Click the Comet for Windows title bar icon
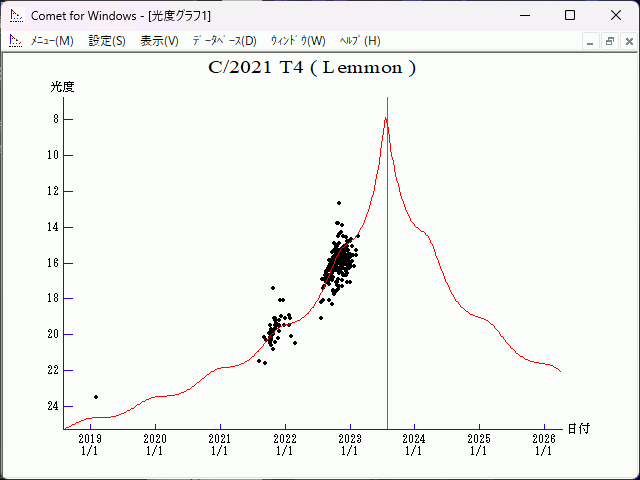This screenshot has width=640, height=480. [15, 16]
